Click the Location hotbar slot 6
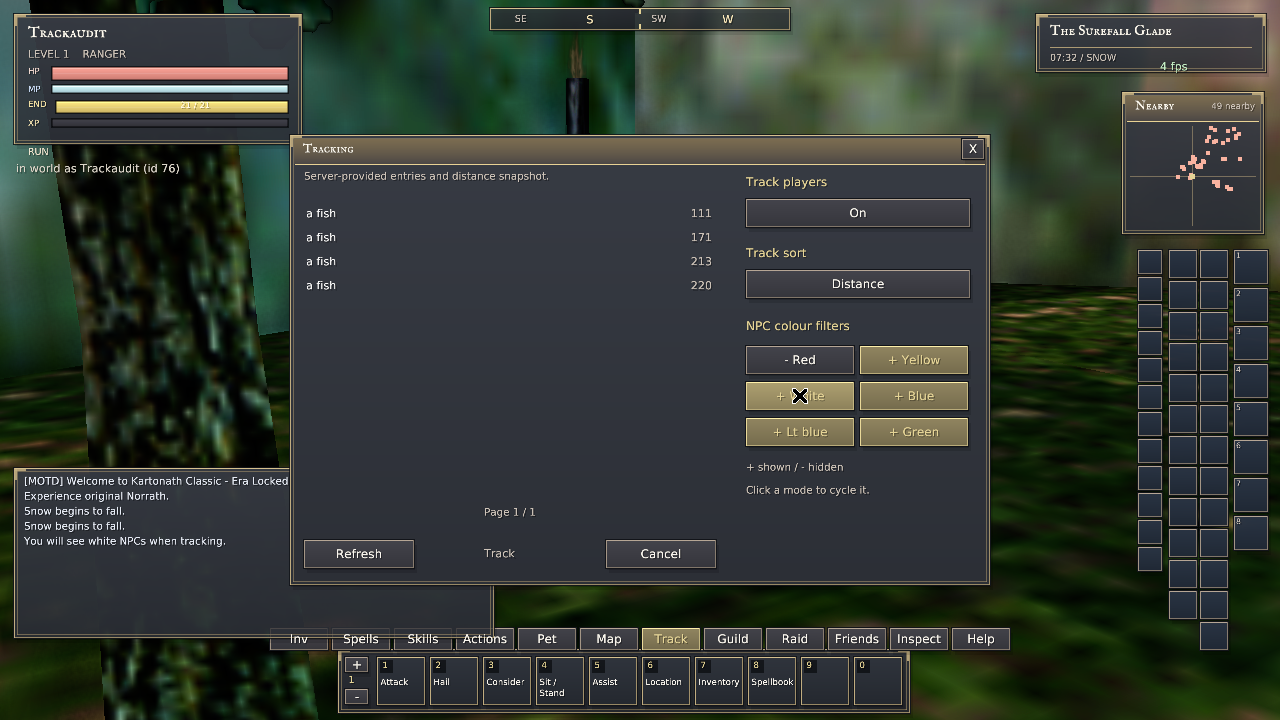Image resolution: width=1280 pixels, height=720 pixels. tap(666, 681)
